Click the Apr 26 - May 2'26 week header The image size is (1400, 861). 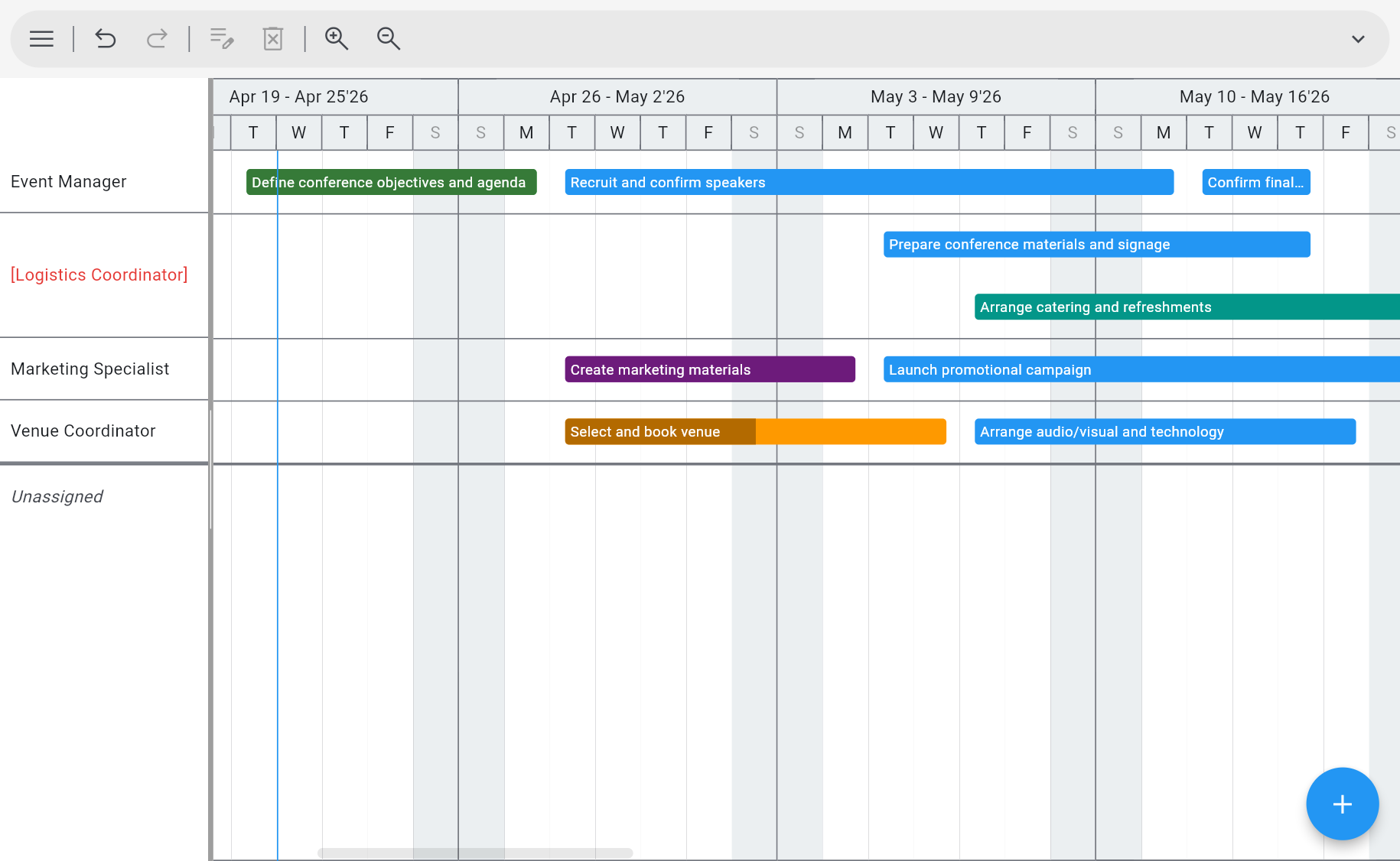point(617,96)
